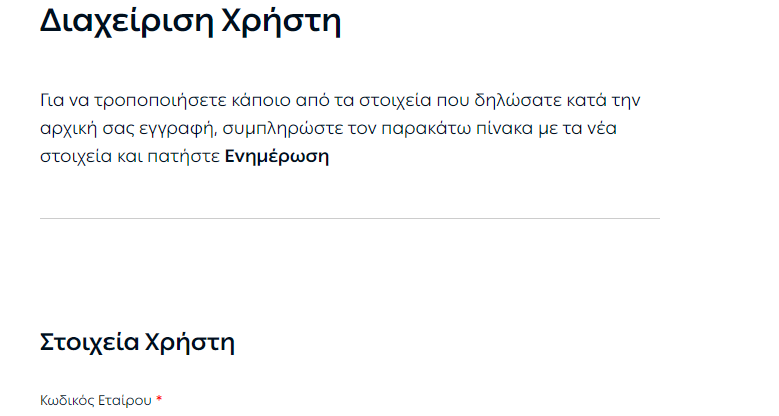Click the word Κωδικός in the label

67,400
